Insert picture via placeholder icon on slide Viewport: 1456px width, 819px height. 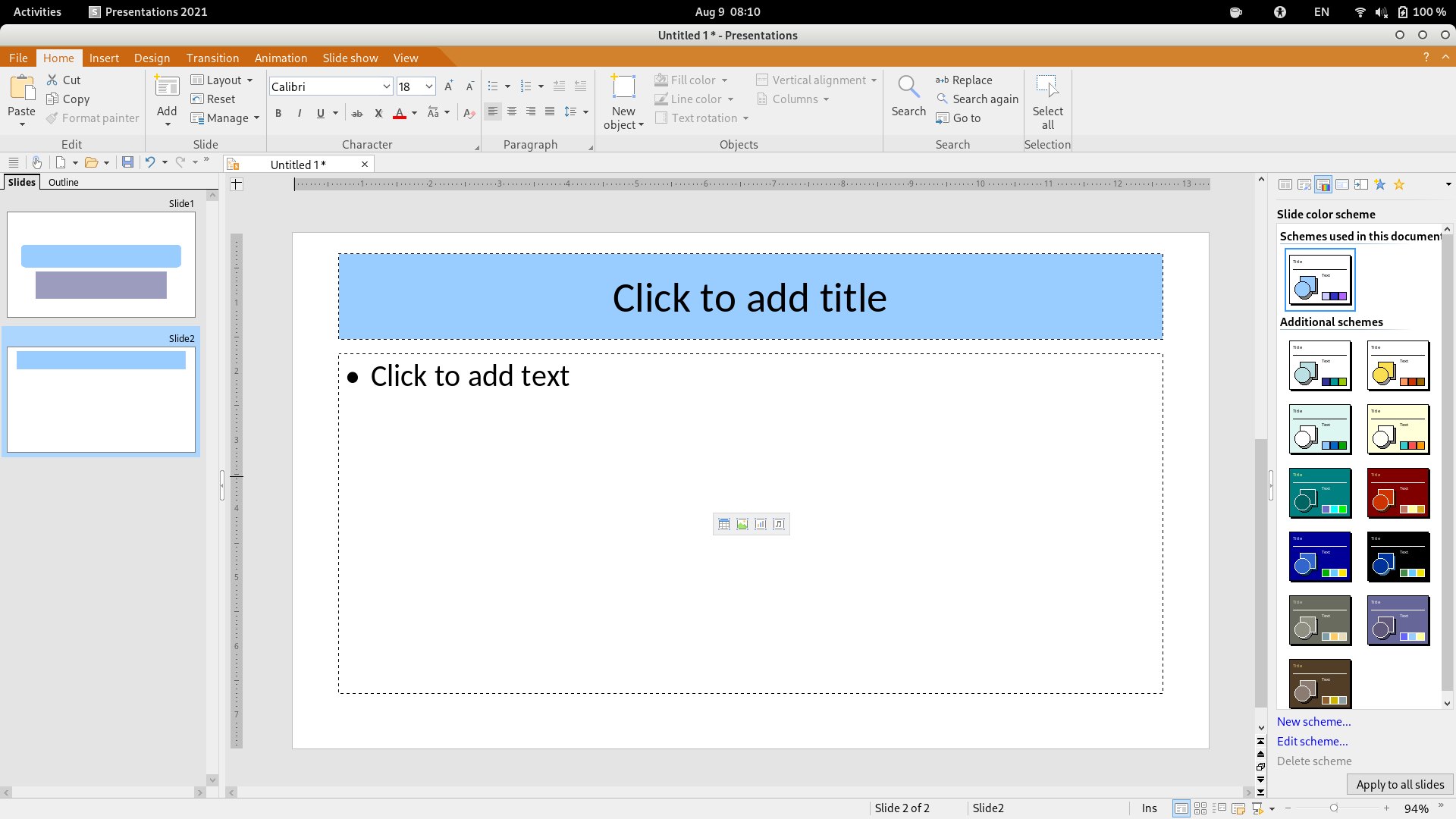pyautogui.click(x=742, y=524)
